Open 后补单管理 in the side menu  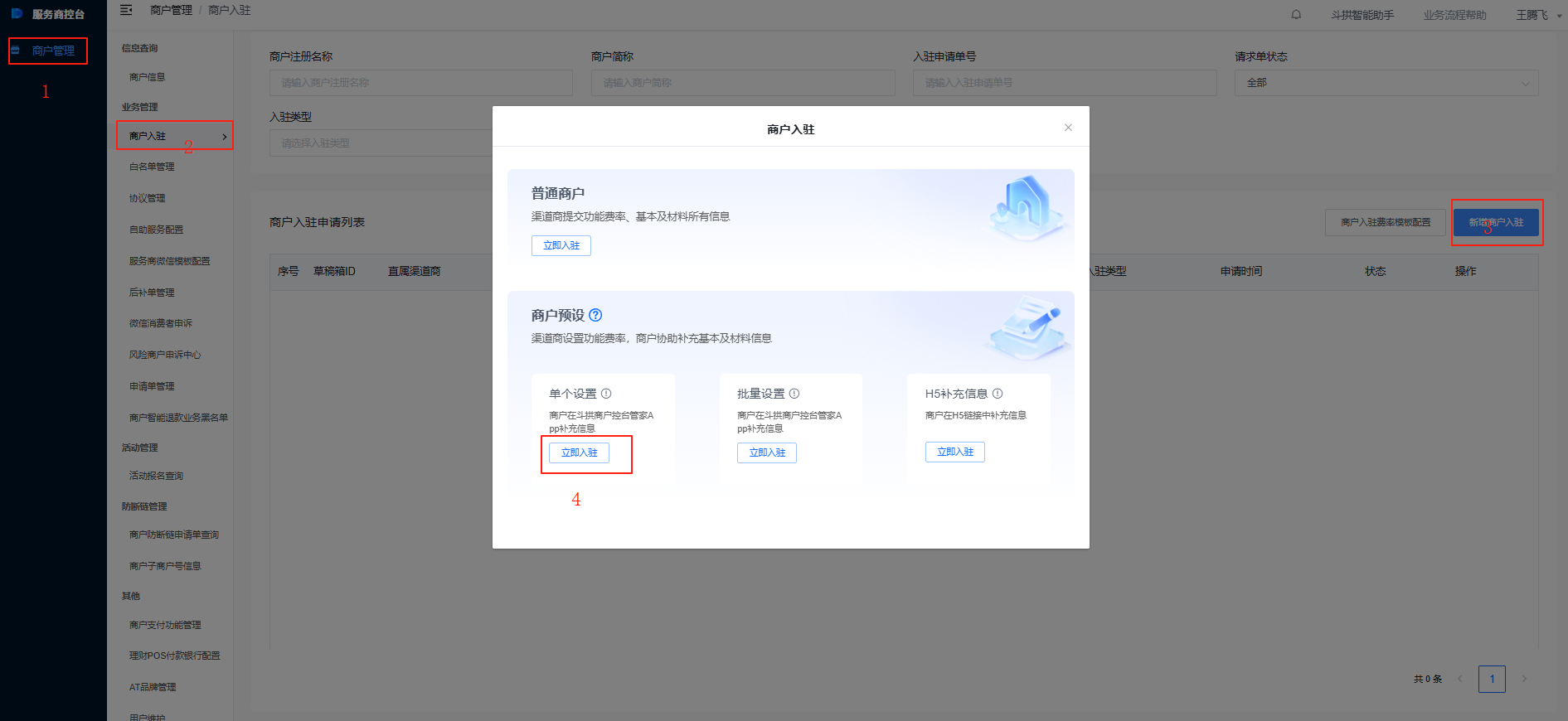click(152, 293)
